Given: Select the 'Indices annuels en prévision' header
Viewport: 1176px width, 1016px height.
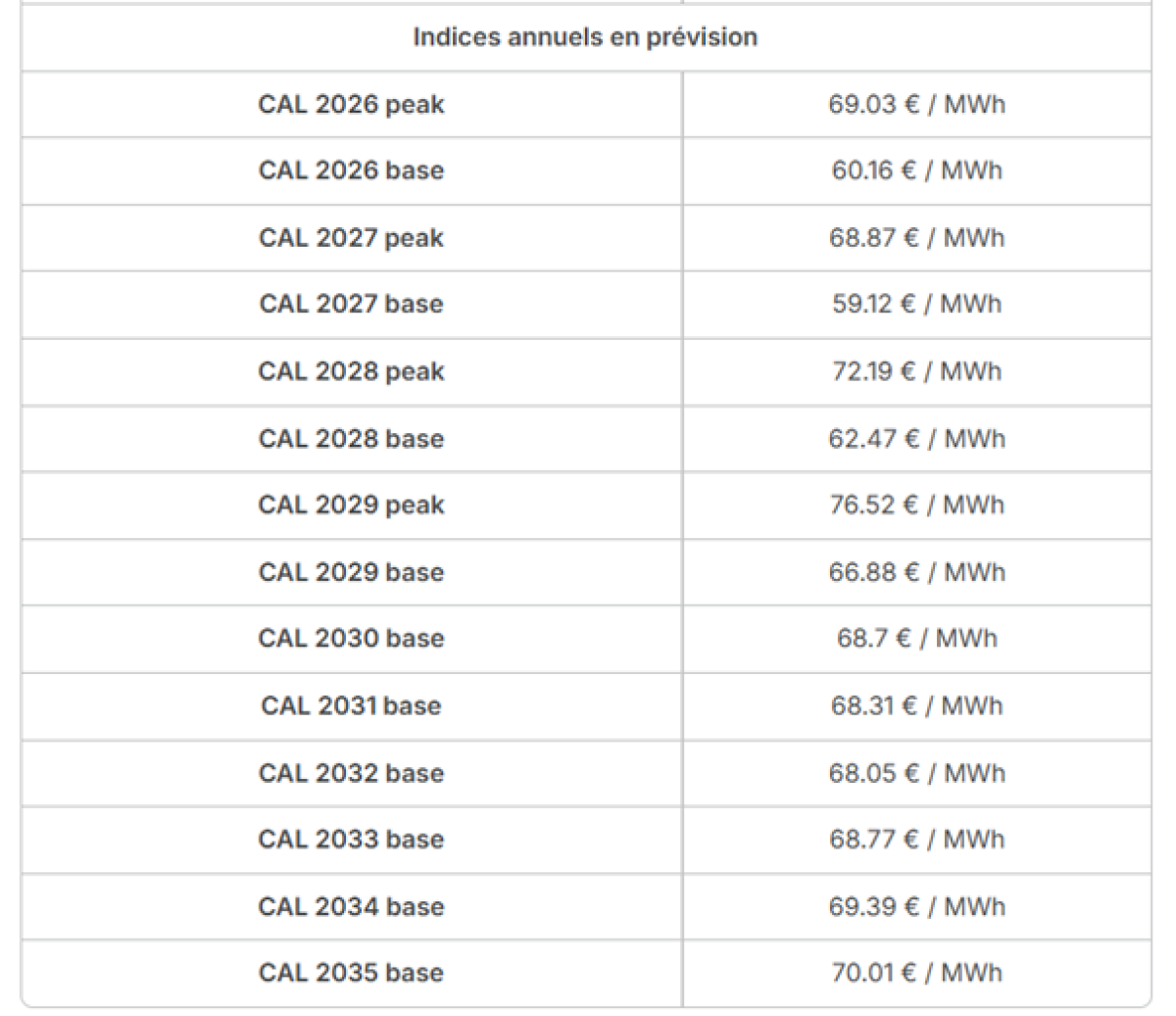Looking at the screenshot, I should [585, 37].
